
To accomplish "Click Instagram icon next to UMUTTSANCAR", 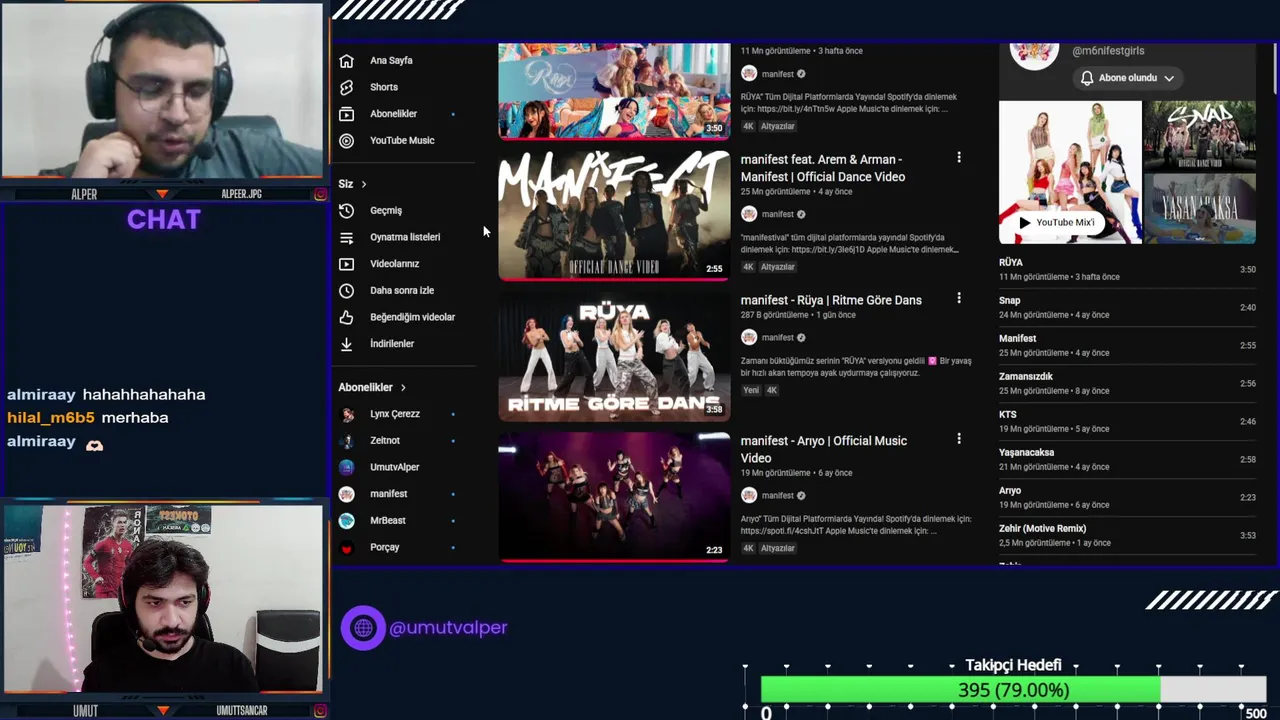I will (320, 711).
